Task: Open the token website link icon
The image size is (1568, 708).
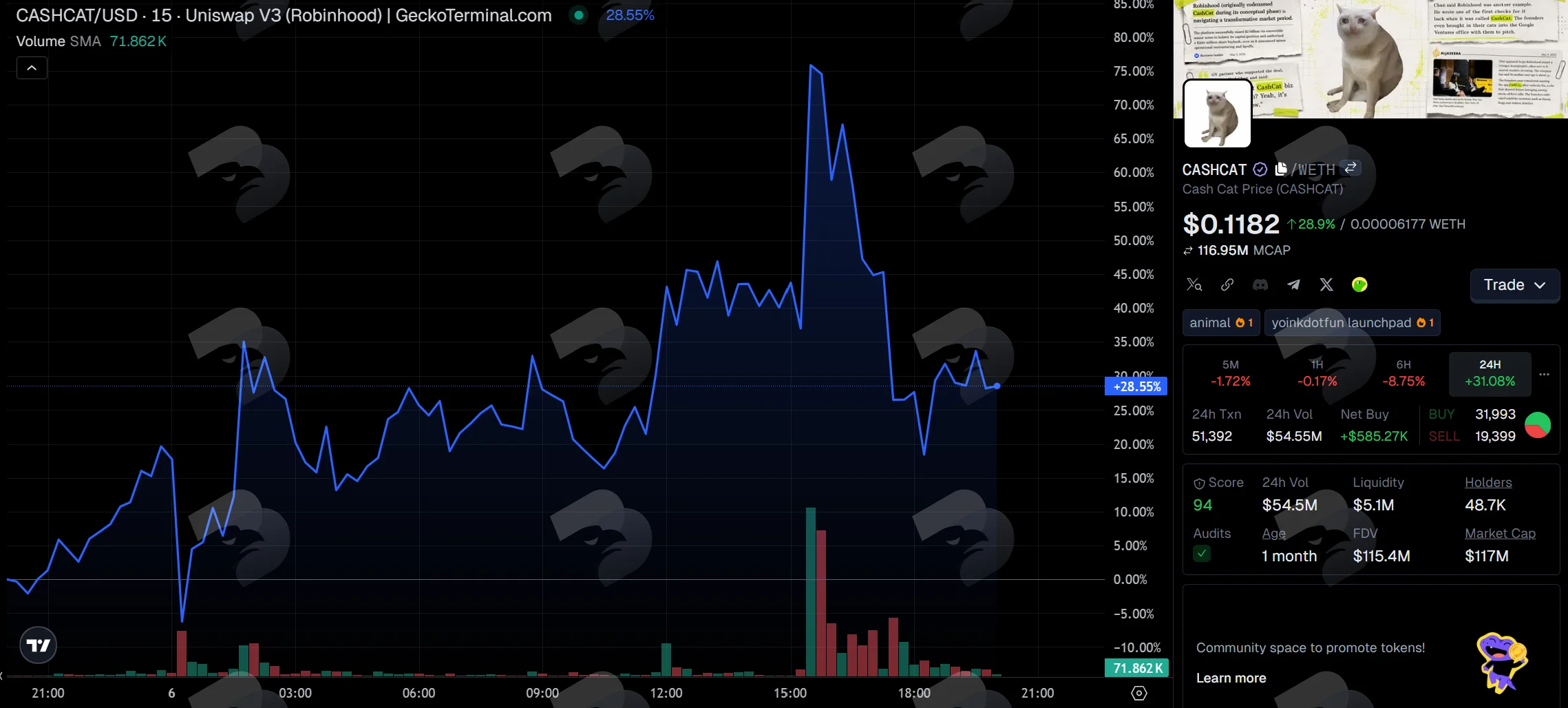Action: click(1227, 284)
